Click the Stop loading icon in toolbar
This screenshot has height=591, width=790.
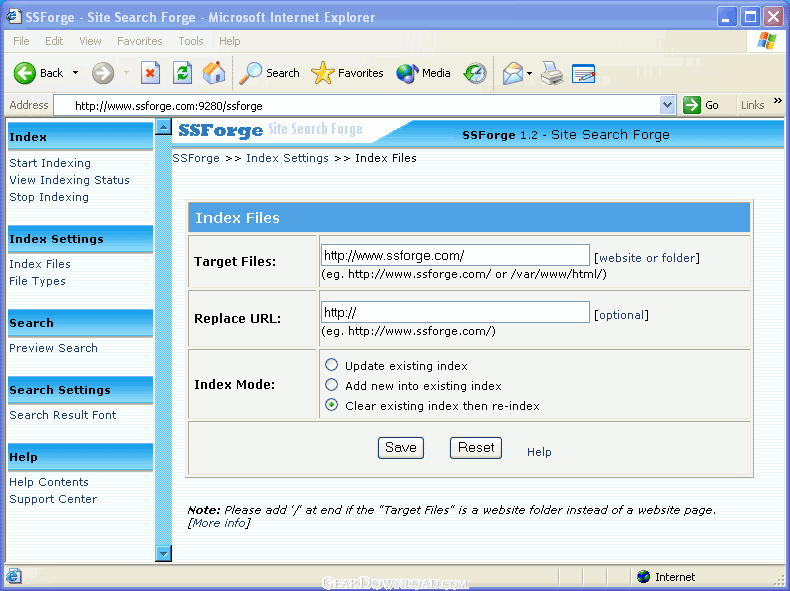150,73
